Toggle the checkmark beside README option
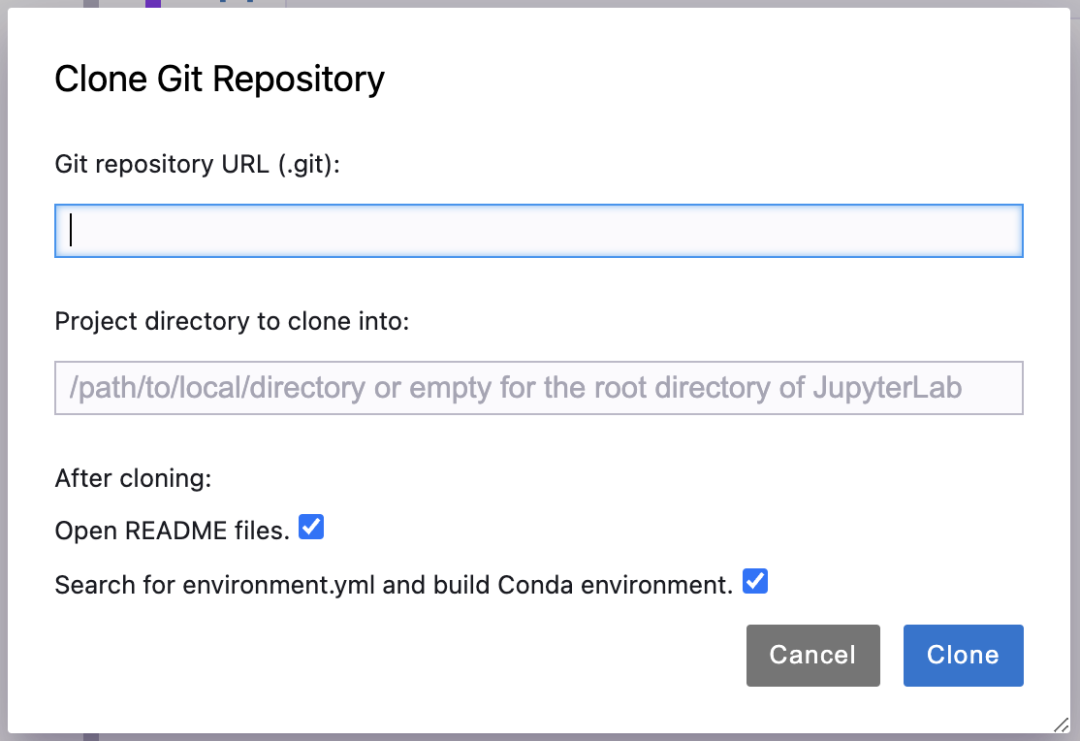This screenshot has height=741, width=1080. tap(311, 528)
